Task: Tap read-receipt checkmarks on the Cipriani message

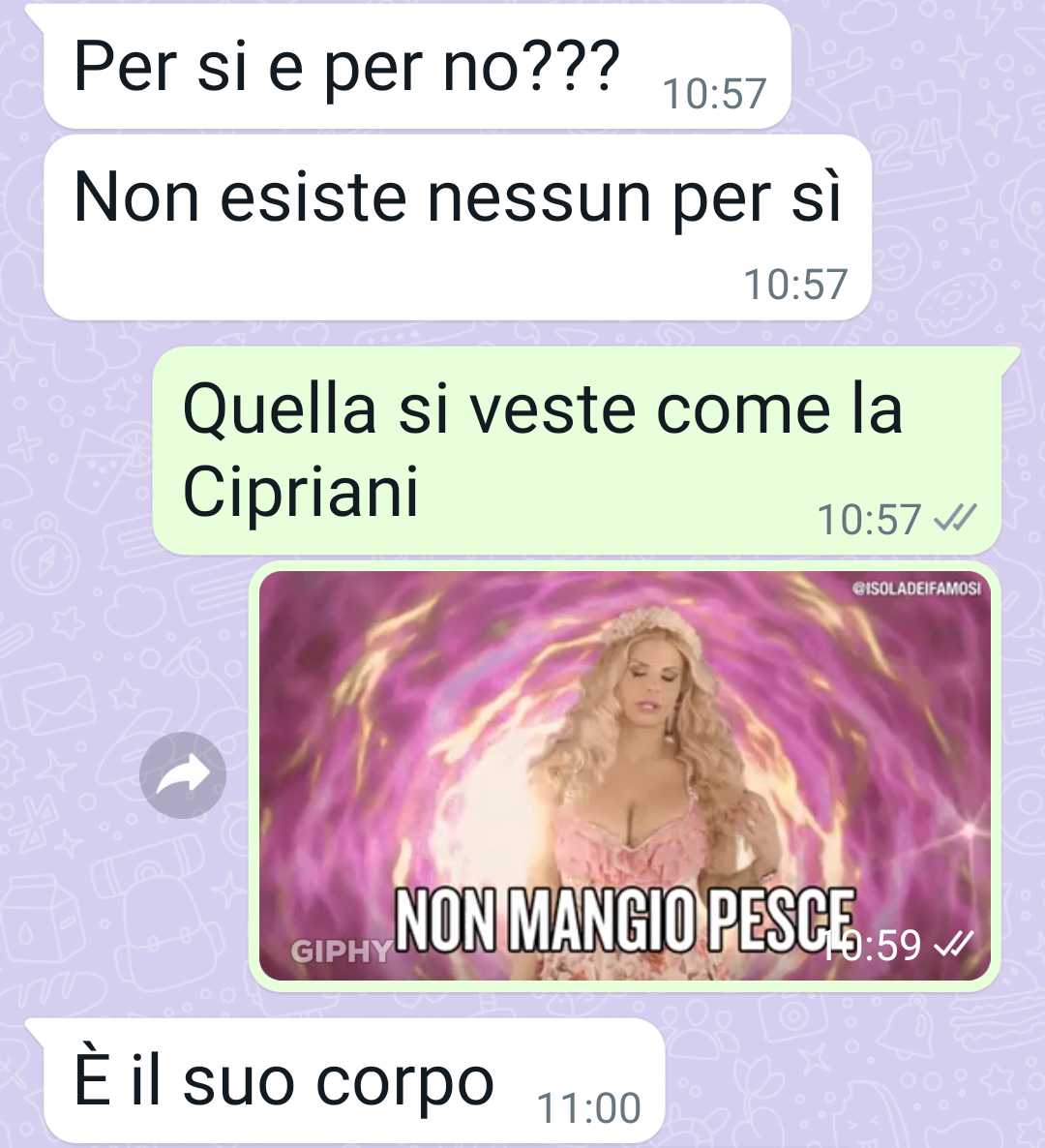Action: (955, 519)
